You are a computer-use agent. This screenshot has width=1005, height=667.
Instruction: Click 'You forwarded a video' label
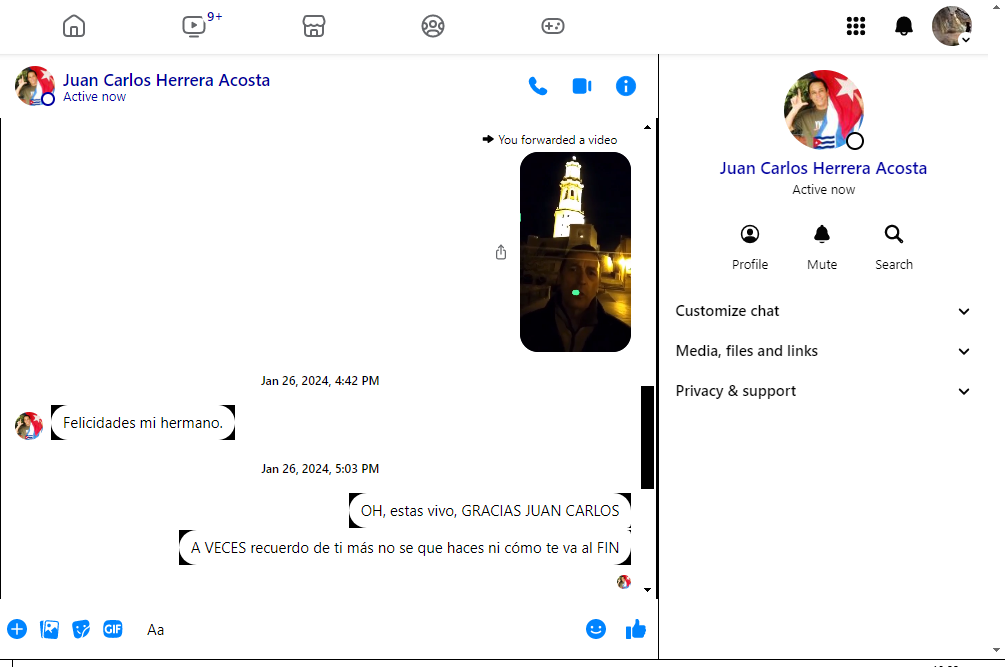pos(558,140)
